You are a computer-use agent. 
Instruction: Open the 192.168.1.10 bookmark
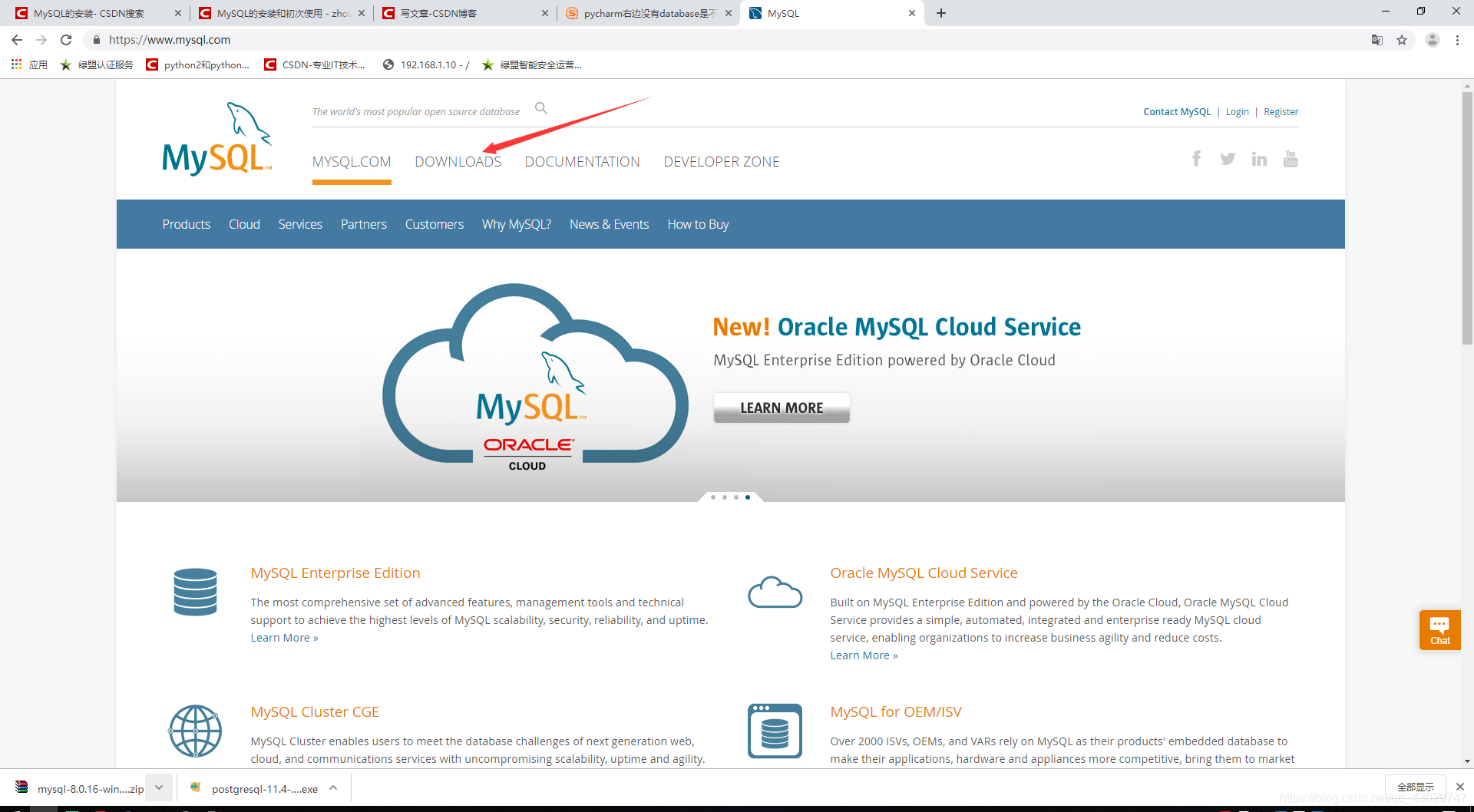click(x=426, y=64)
